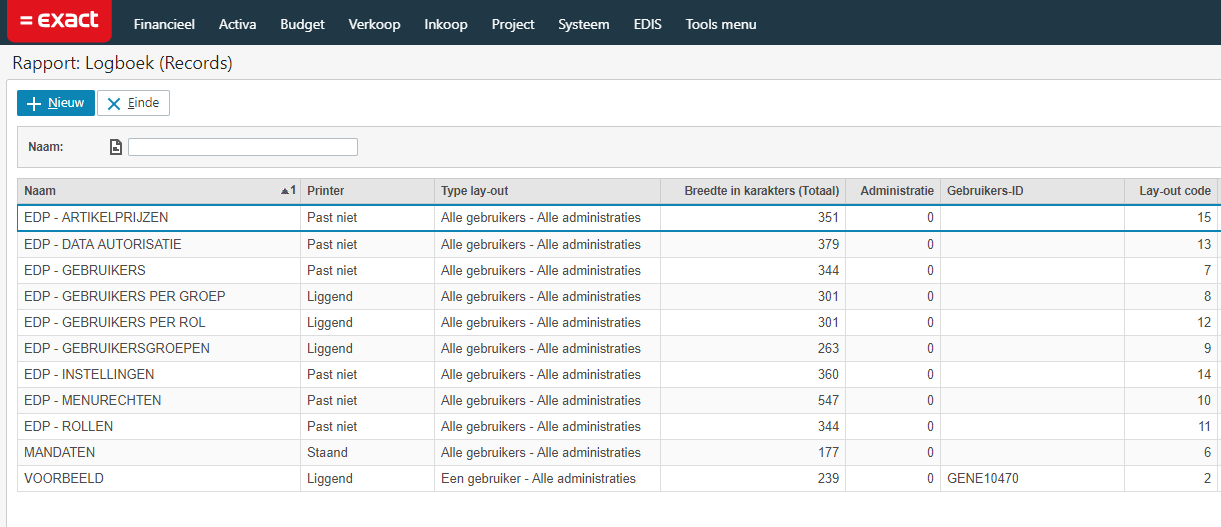Screen dimensions: 1221x527
Task: Open the Verkoop menu
Action: pyautogui.click(x=374, y=24)
